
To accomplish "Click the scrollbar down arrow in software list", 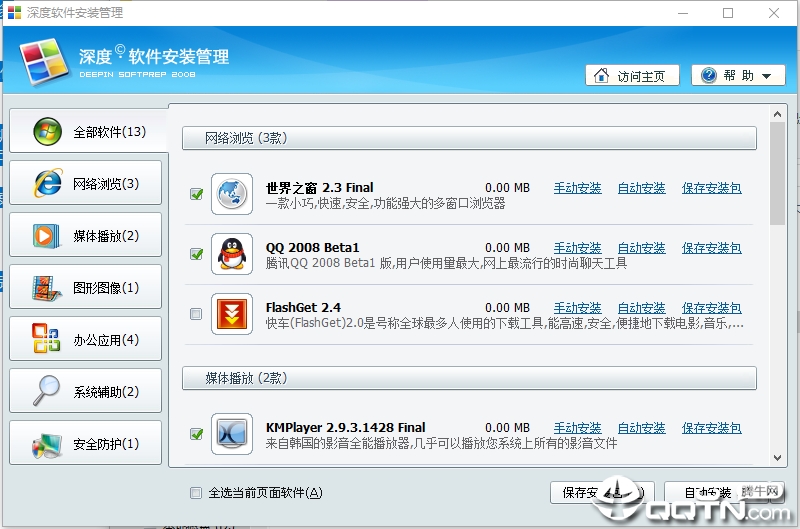I will (x=777, y=458).
